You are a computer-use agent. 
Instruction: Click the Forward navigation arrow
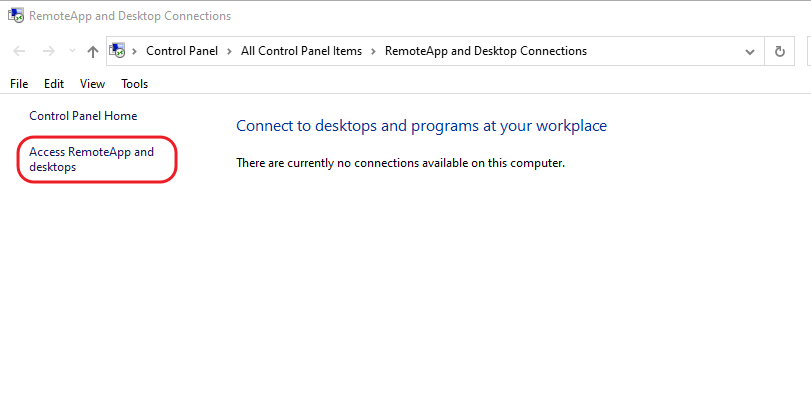point(47,51)
